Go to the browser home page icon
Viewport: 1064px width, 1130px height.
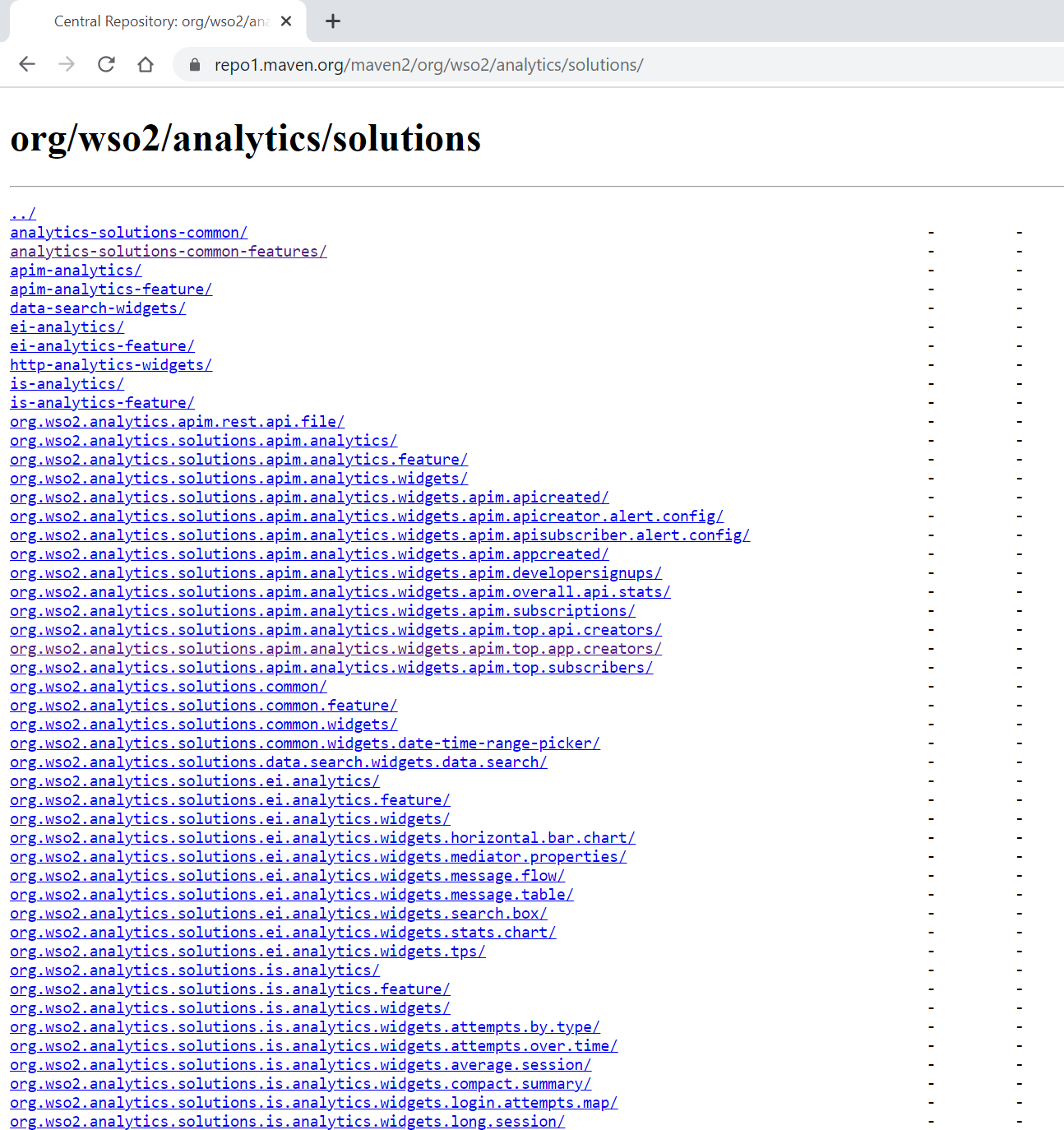pyautogui.click(x=146, y=64)
